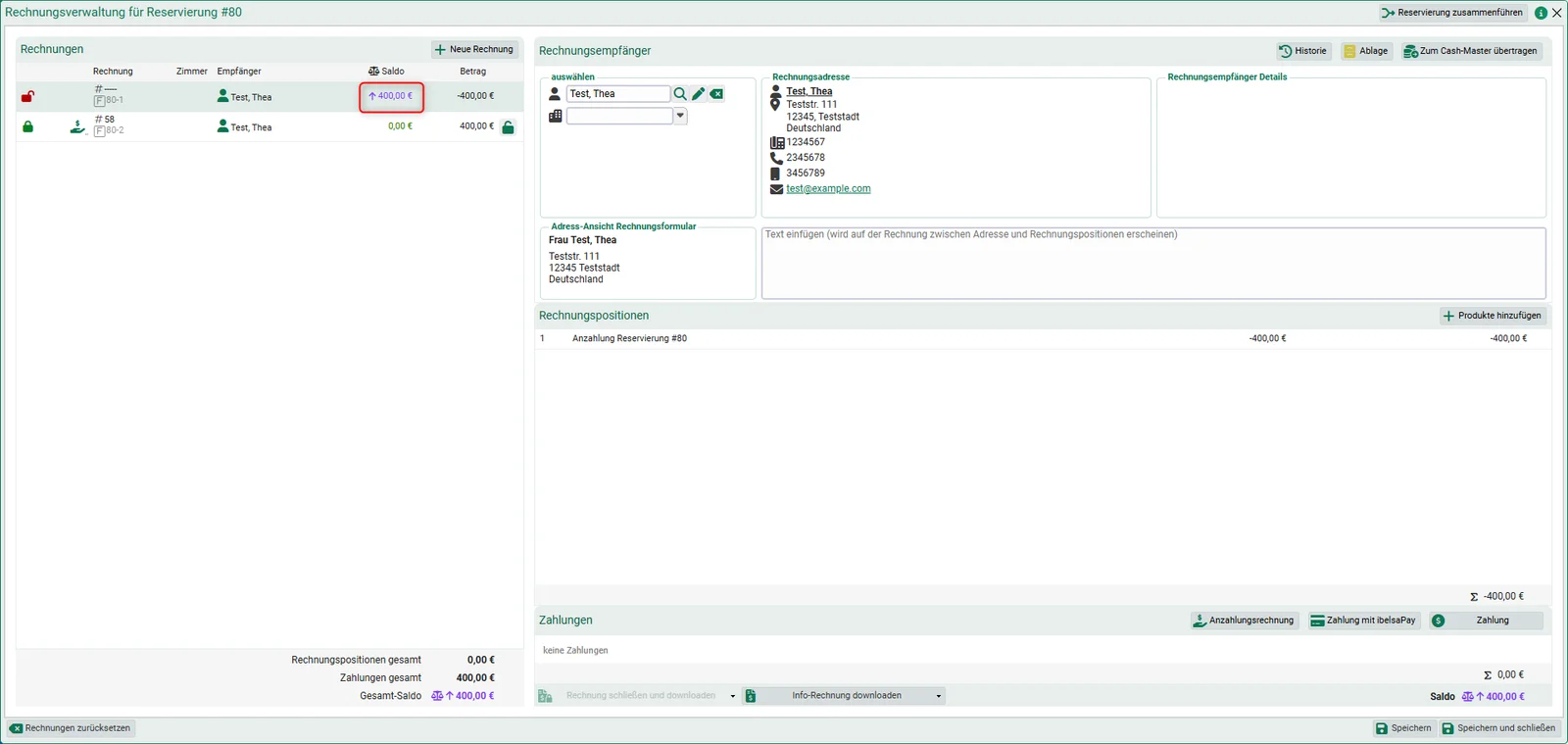Click Rechnungen zurücksetzen
The image size is (1568, 744).
pos(71,728)
